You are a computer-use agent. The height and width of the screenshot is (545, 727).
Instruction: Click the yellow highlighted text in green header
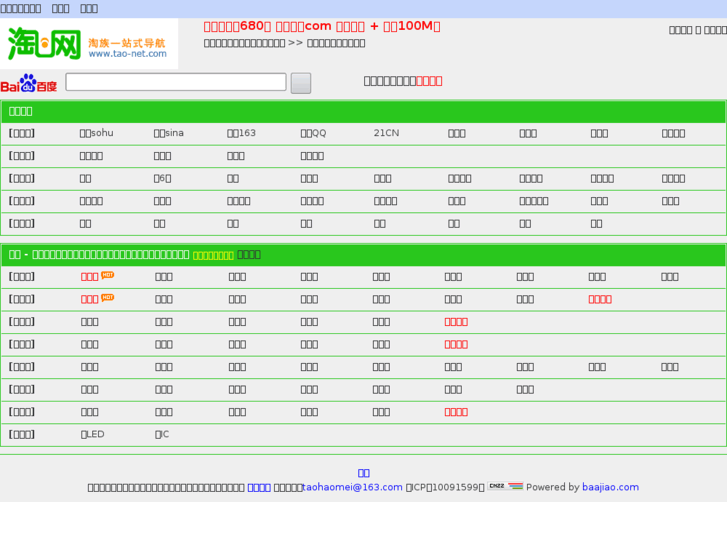click(213, 255)
